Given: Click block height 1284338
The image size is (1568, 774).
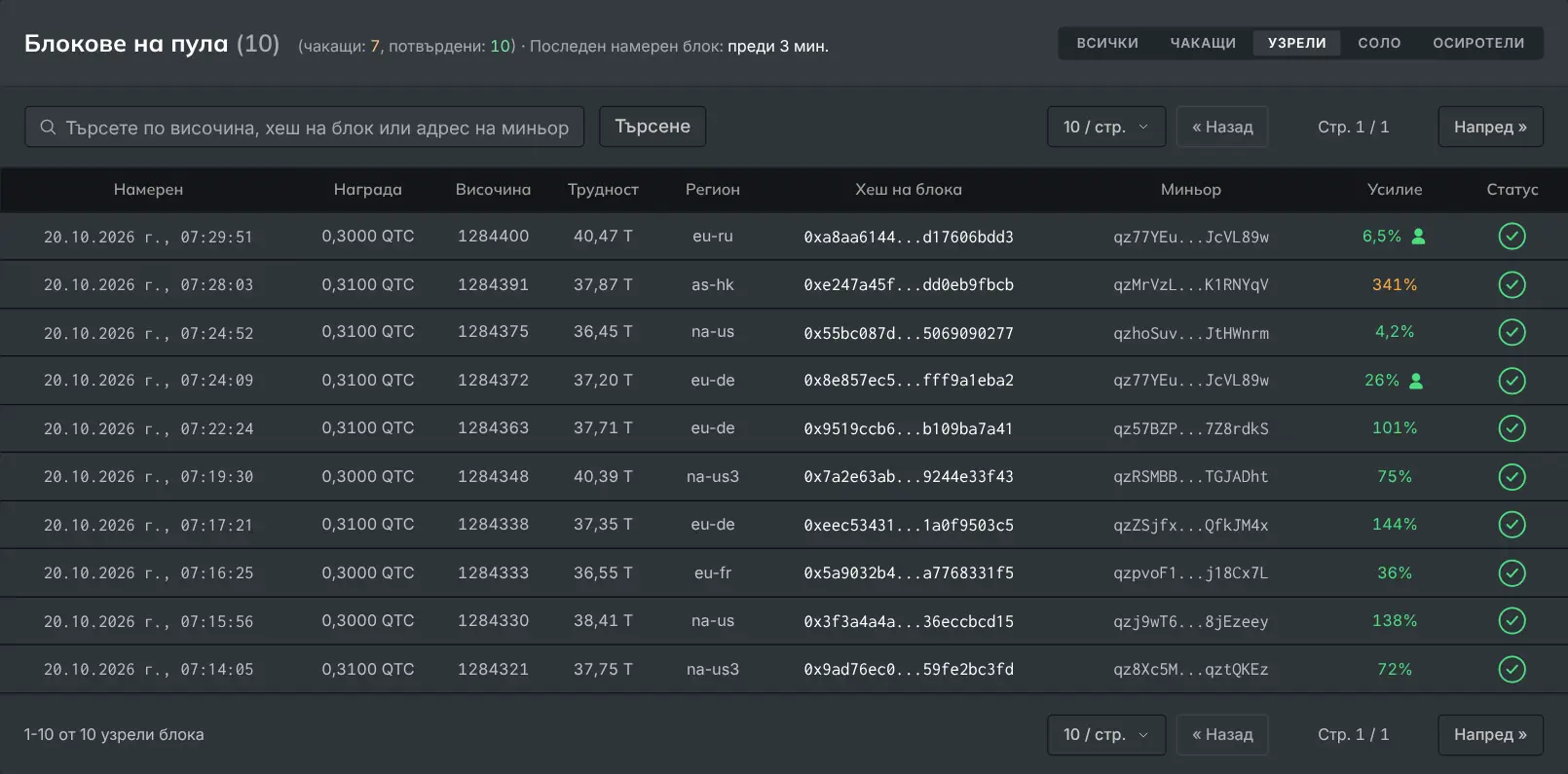Looking at the screenshot, I should tap(493, 525).
